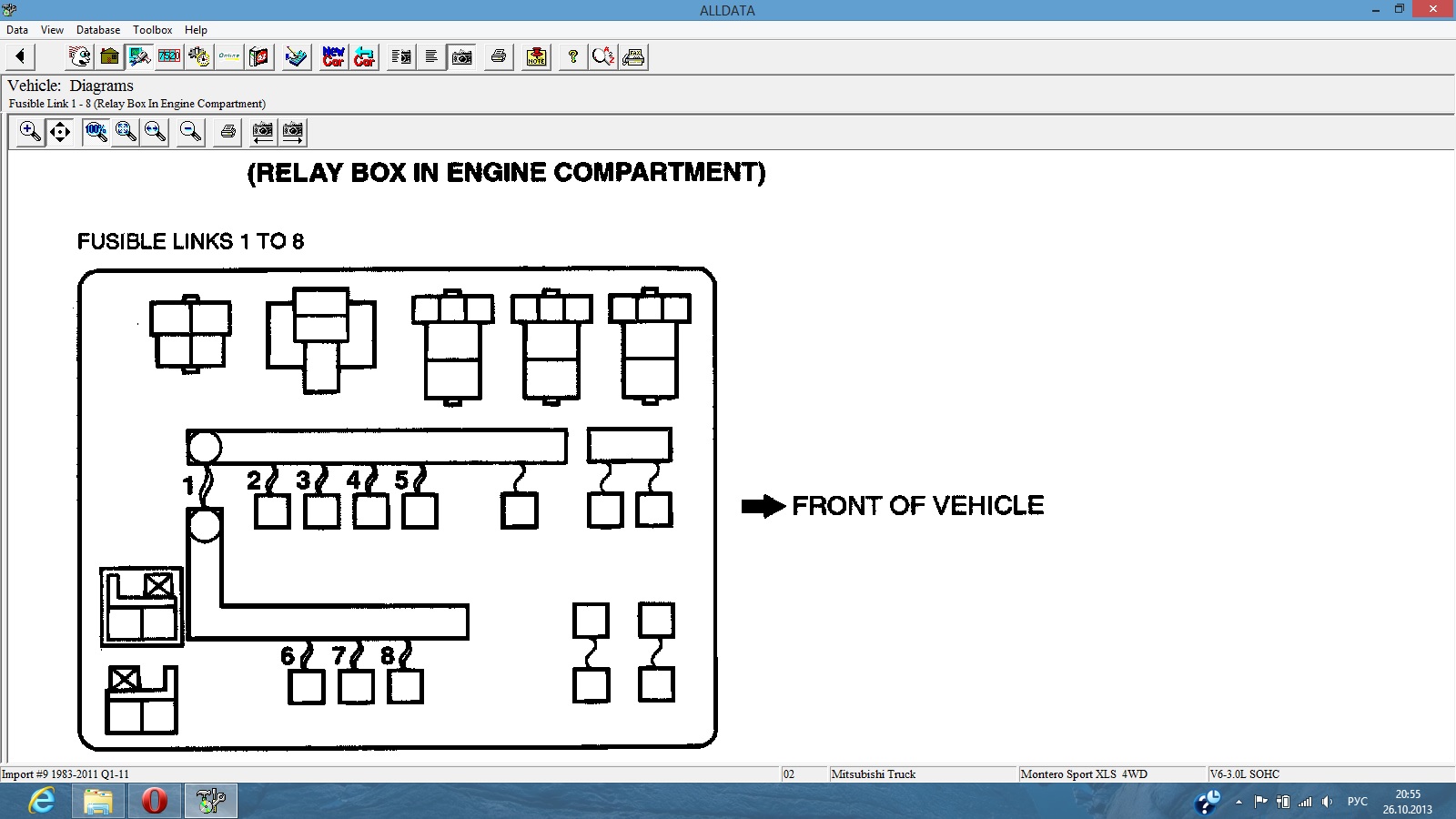Open the Database menu
Screen dimensions: 1456x819
(98, 30)
